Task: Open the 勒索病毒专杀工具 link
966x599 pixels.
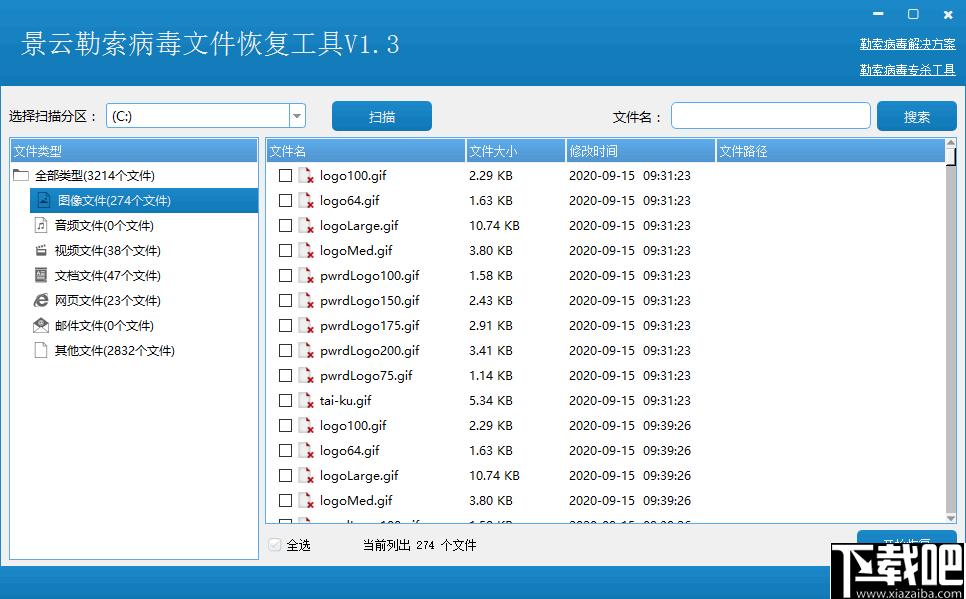Action: [907, 70]
